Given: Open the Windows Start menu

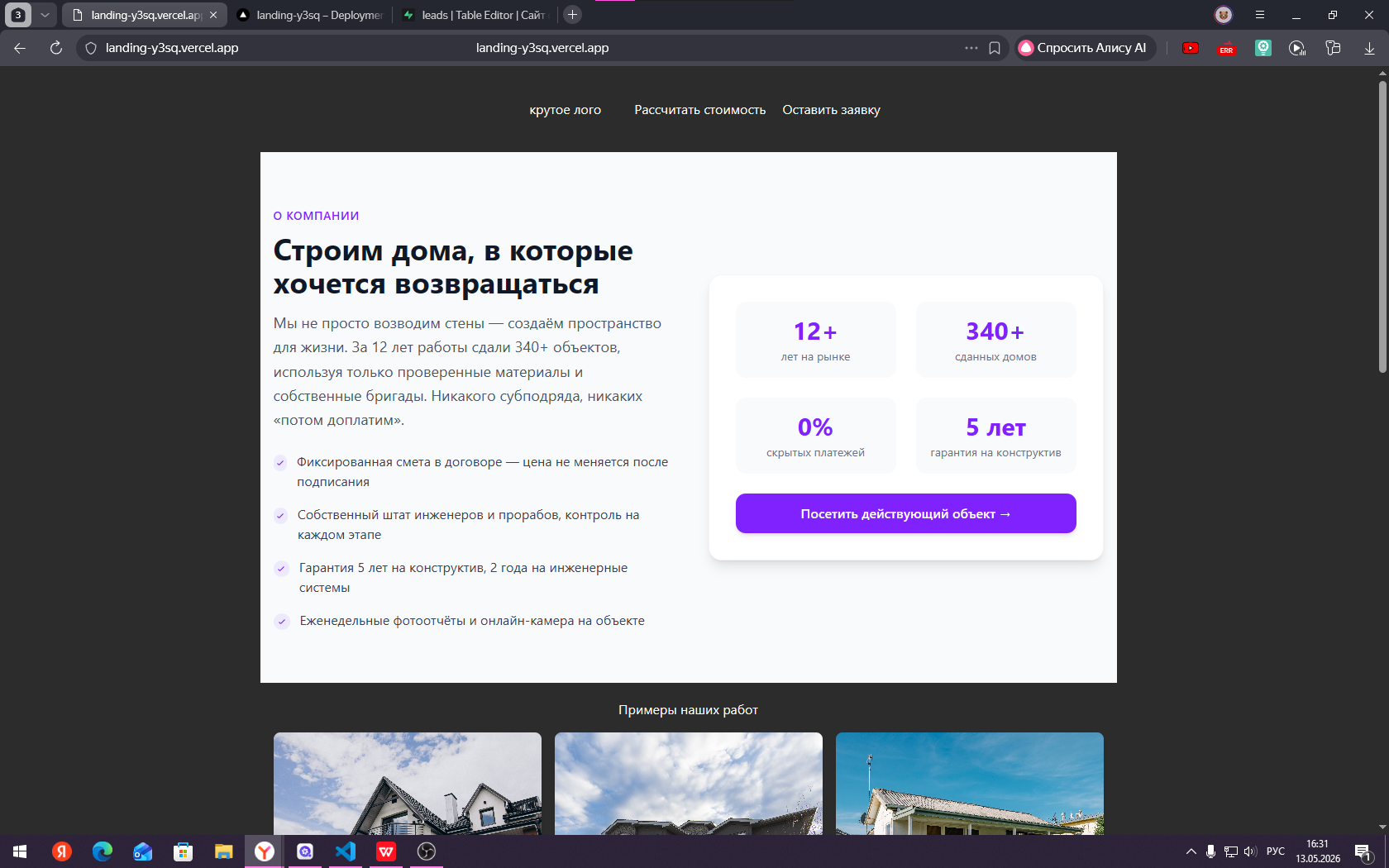Looking at the screenshot, I should (x=20, y=851).
